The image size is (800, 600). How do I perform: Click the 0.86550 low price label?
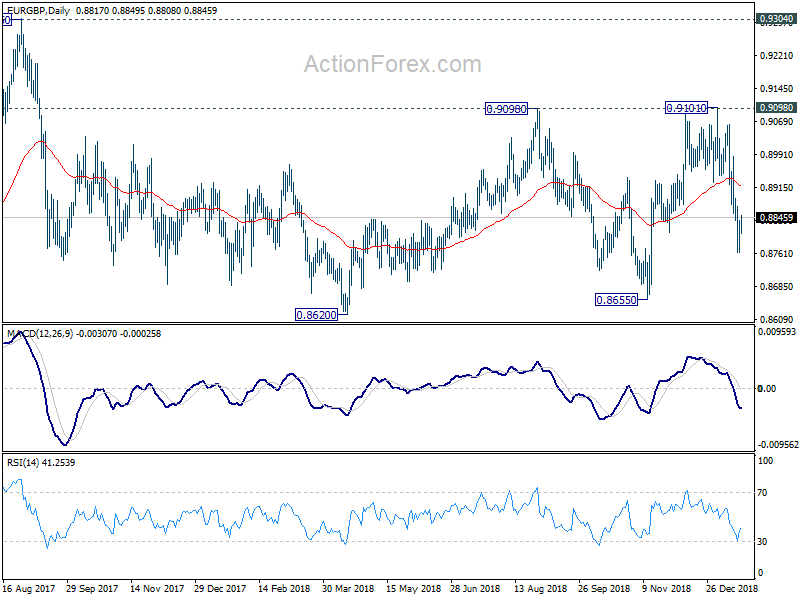tap(616, 300)
